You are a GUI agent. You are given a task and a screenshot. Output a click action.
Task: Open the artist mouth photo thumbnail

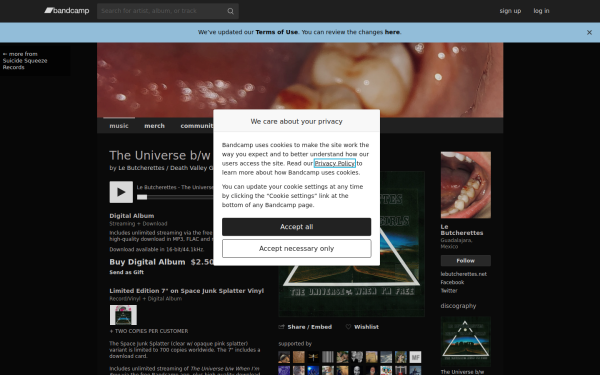466,185
